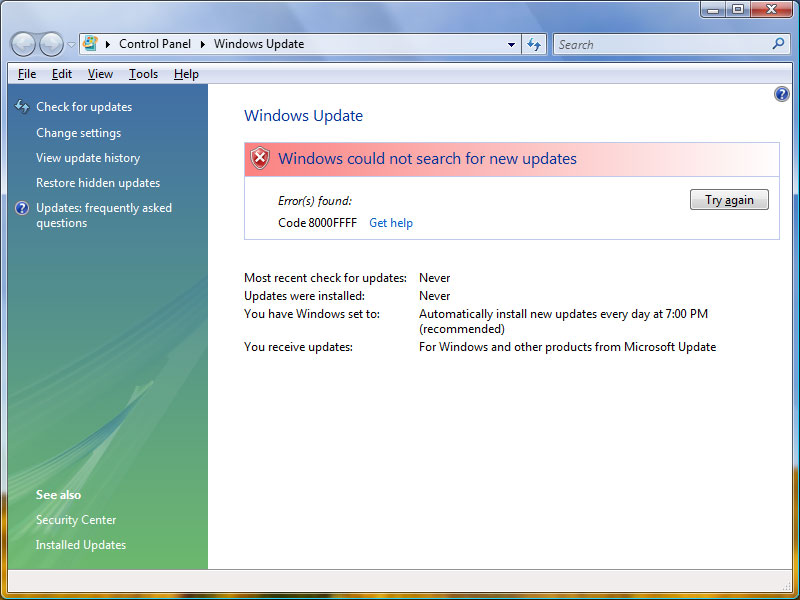Select Control Panel in the breadcrumb
The width and height of the screenshot is (800, 600).
[155, 44]
